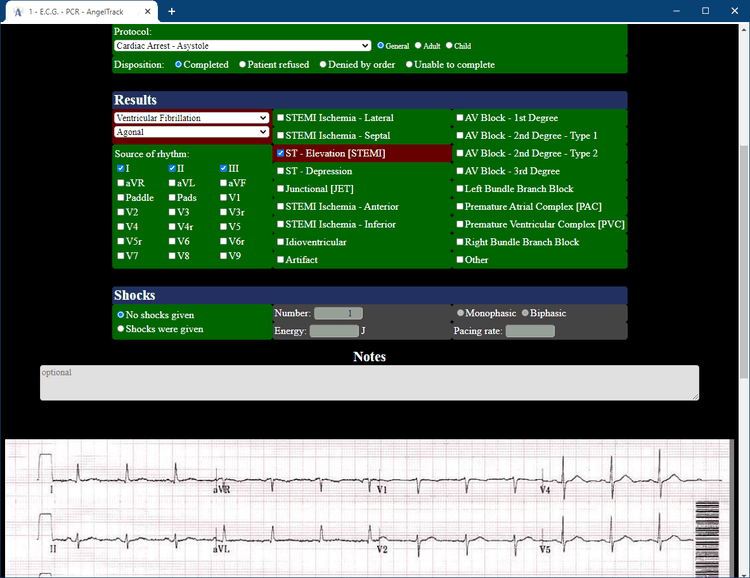Check Right Bundle Branch Block

(x=460, y=242)
